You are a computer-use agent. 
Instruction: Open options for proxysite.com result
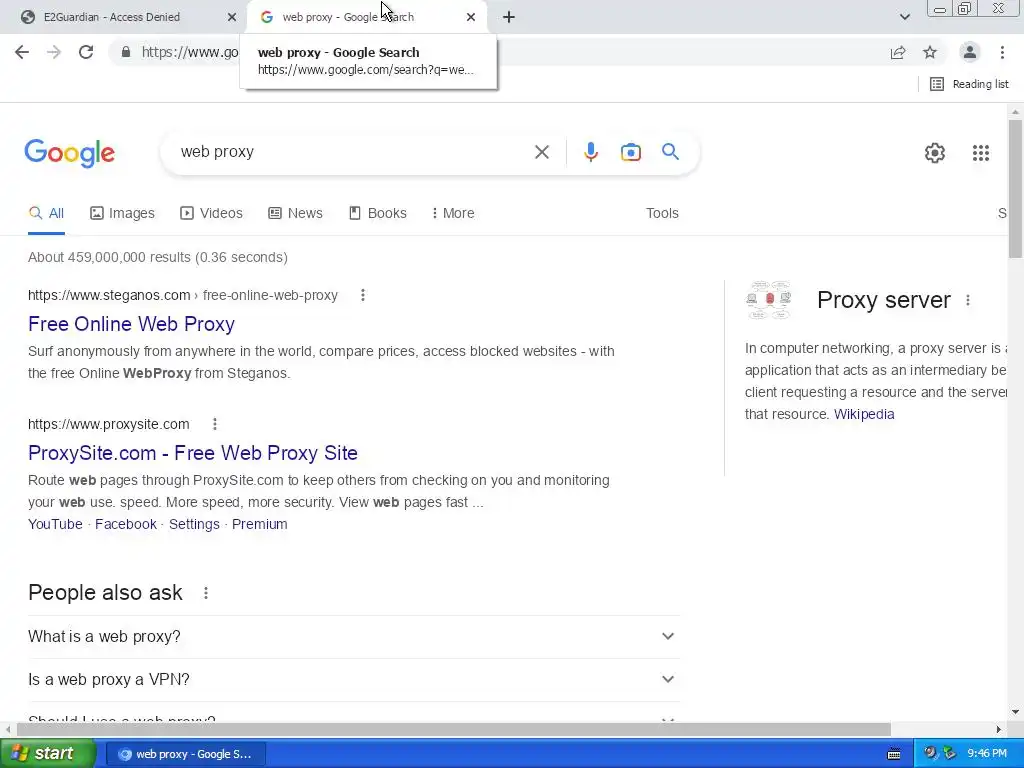[x=214, y=424]
